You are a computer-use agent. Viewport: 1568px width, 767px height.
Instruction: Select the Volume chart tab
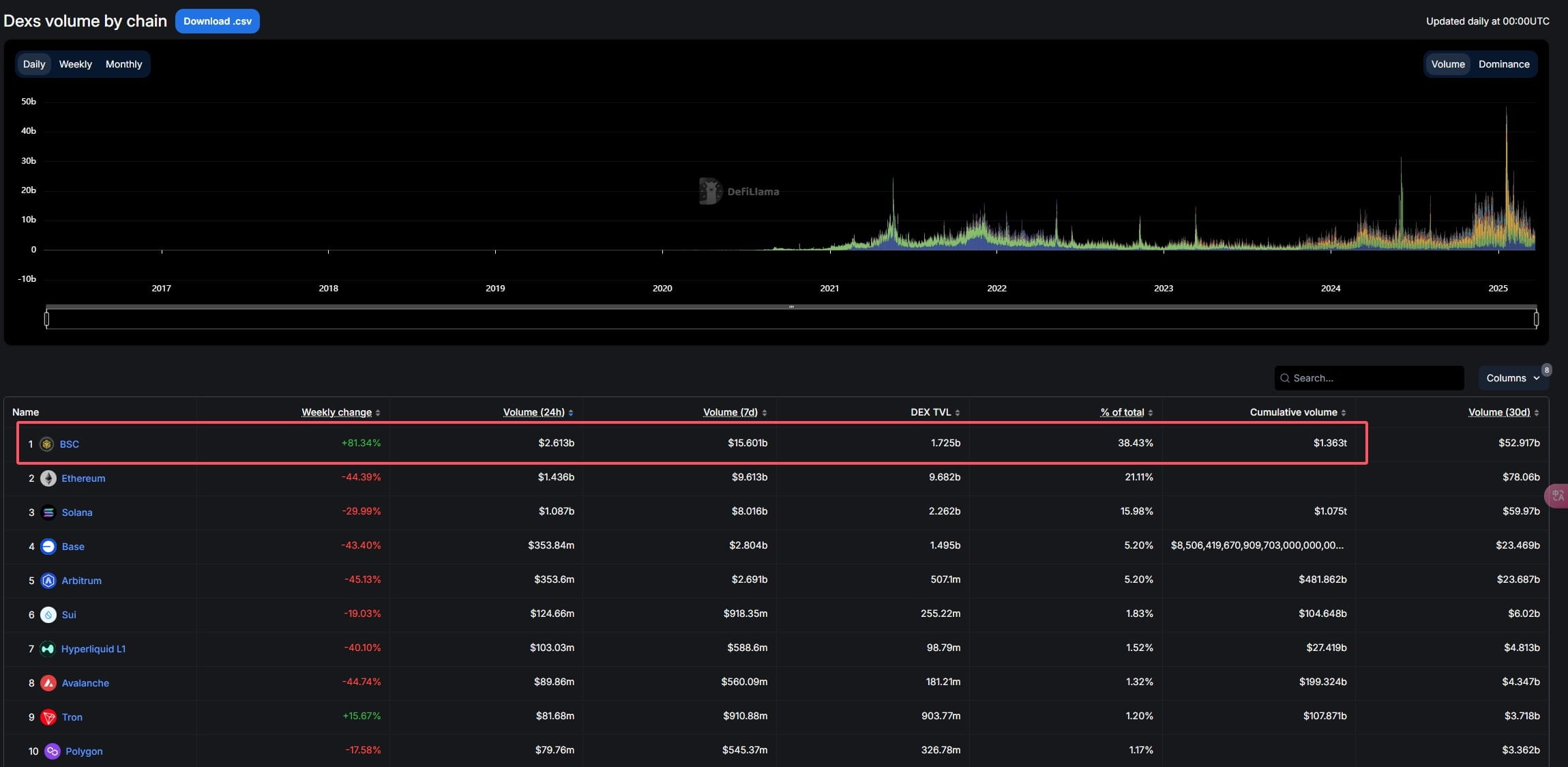(x=1447, y=64)
